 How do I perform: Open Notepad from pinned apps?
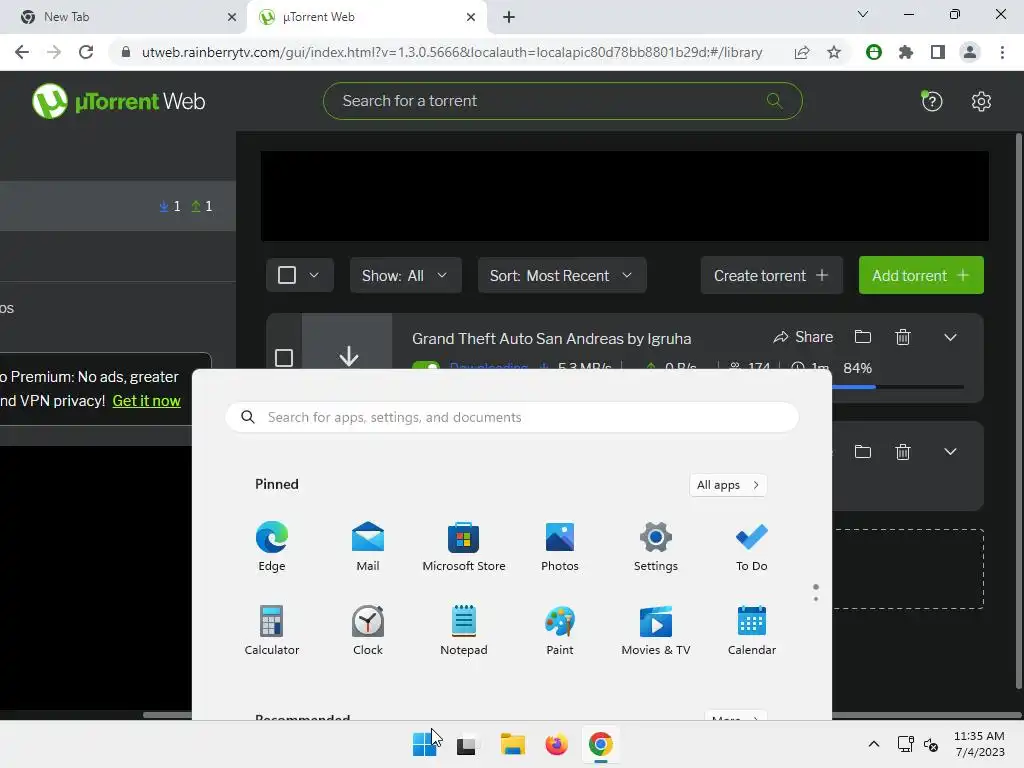pyautogui.click(x=464, y=631)
